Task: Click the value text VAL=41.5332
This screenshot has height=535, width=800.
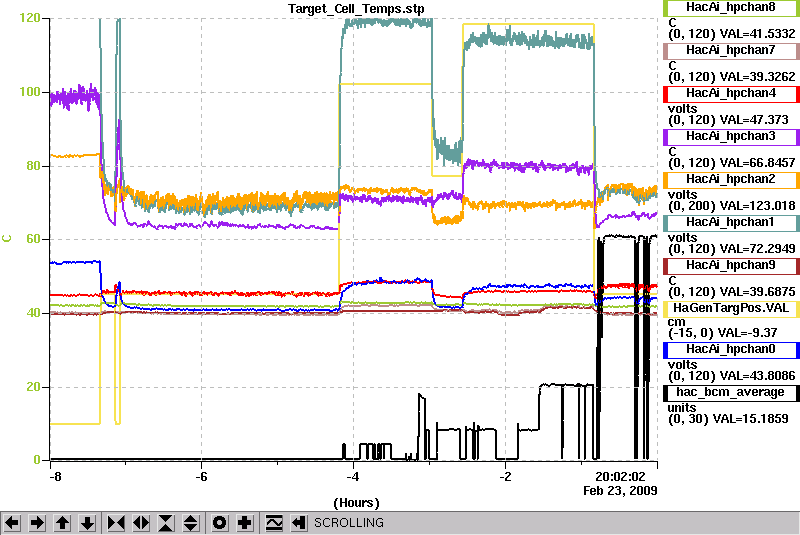Action: [757, 34]
